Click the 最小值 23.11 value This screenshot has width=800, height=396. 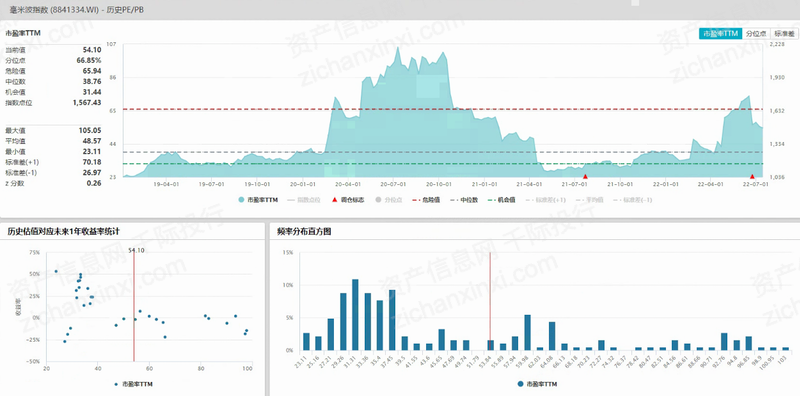92,152
